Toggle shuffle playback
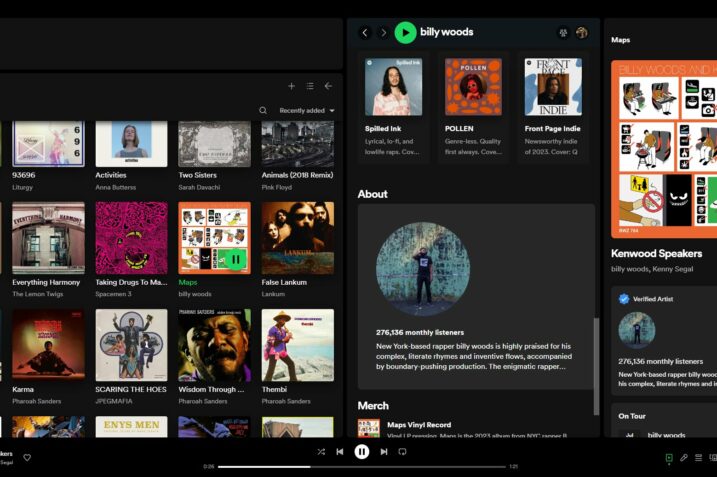 coord(321,452)
